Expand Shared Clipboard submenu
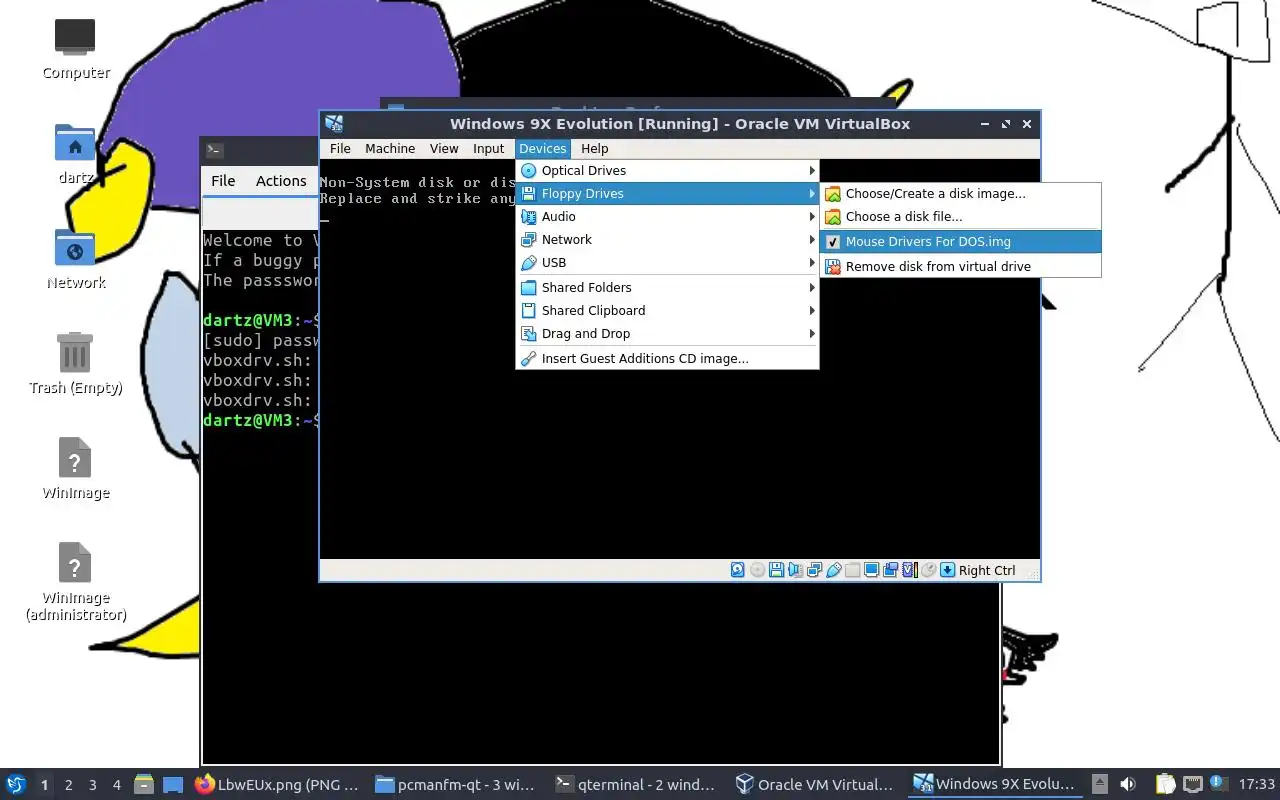 [x=667, y=310]
